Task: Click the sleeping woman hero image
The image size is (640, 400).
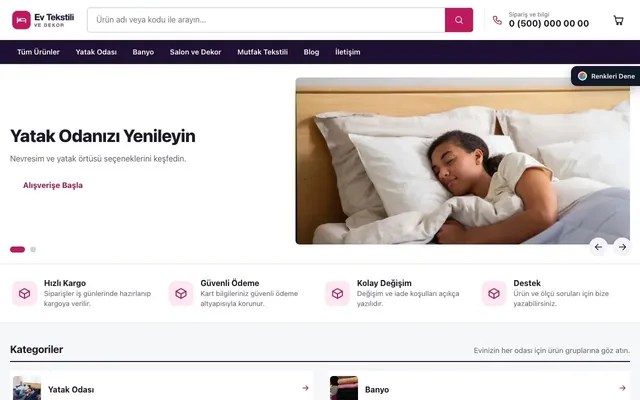Action: tap(462, 161)
